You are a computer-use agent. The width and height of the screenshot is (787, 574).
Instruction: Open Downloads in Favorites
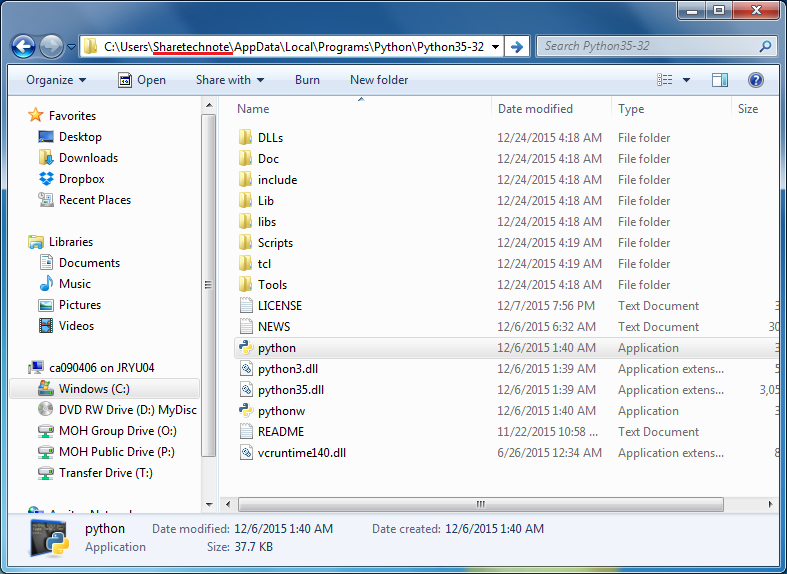pos(78,158)
